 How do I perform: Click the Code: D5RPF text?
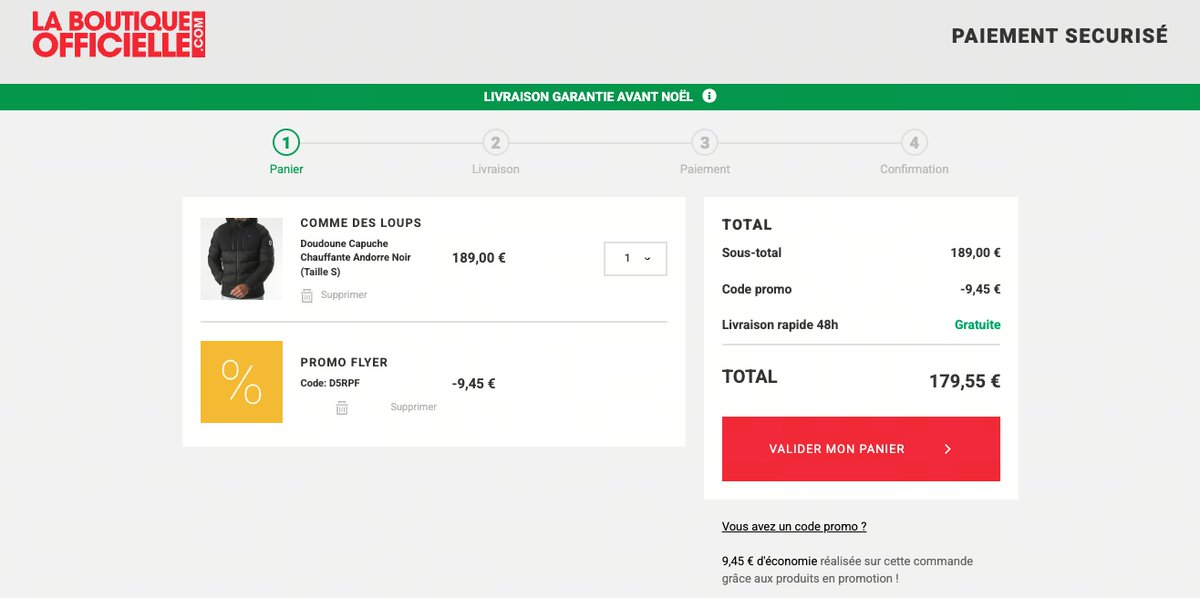(x=328, y=383)
